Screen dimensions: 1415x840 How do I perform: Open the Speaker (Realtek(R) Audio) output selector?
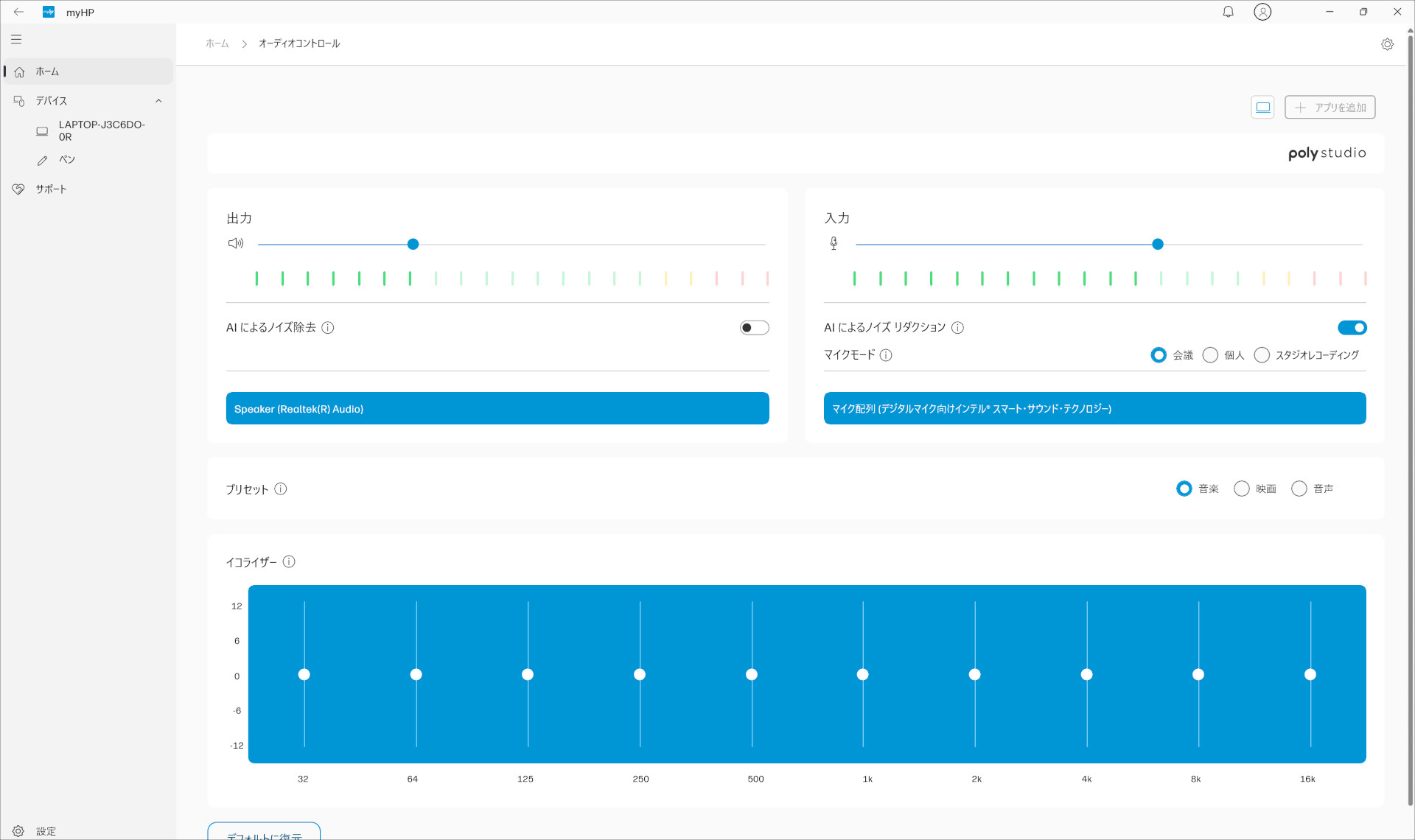(497, 408)
